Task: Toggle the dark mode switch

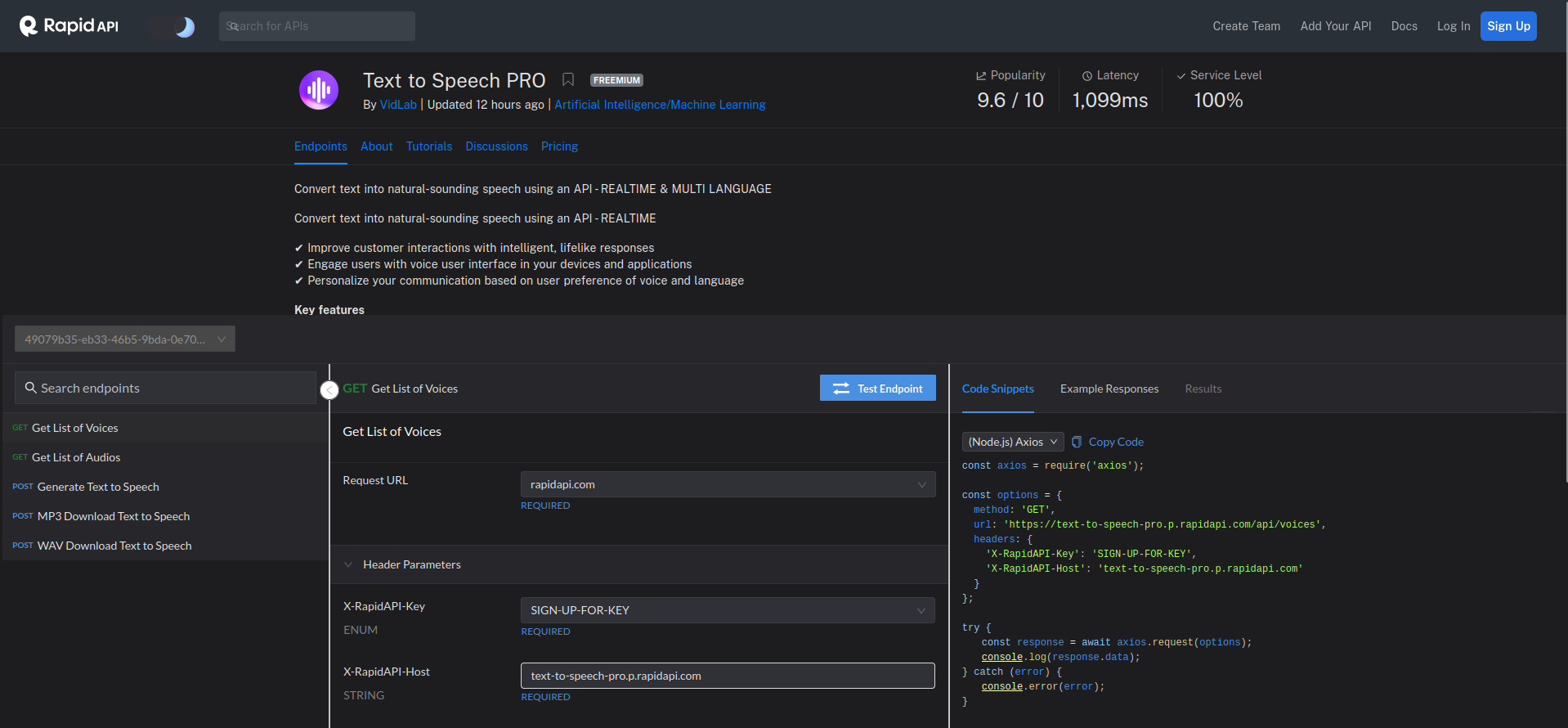Action: pyautogui.click(x=172, y=27)
